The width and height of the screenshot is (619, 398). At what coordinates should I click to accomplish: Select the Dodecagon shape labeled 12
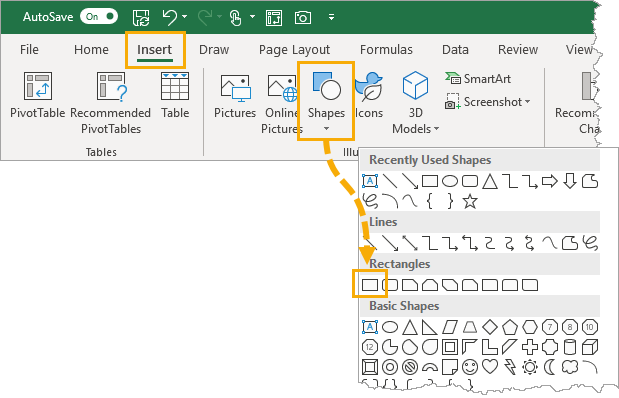370,347
